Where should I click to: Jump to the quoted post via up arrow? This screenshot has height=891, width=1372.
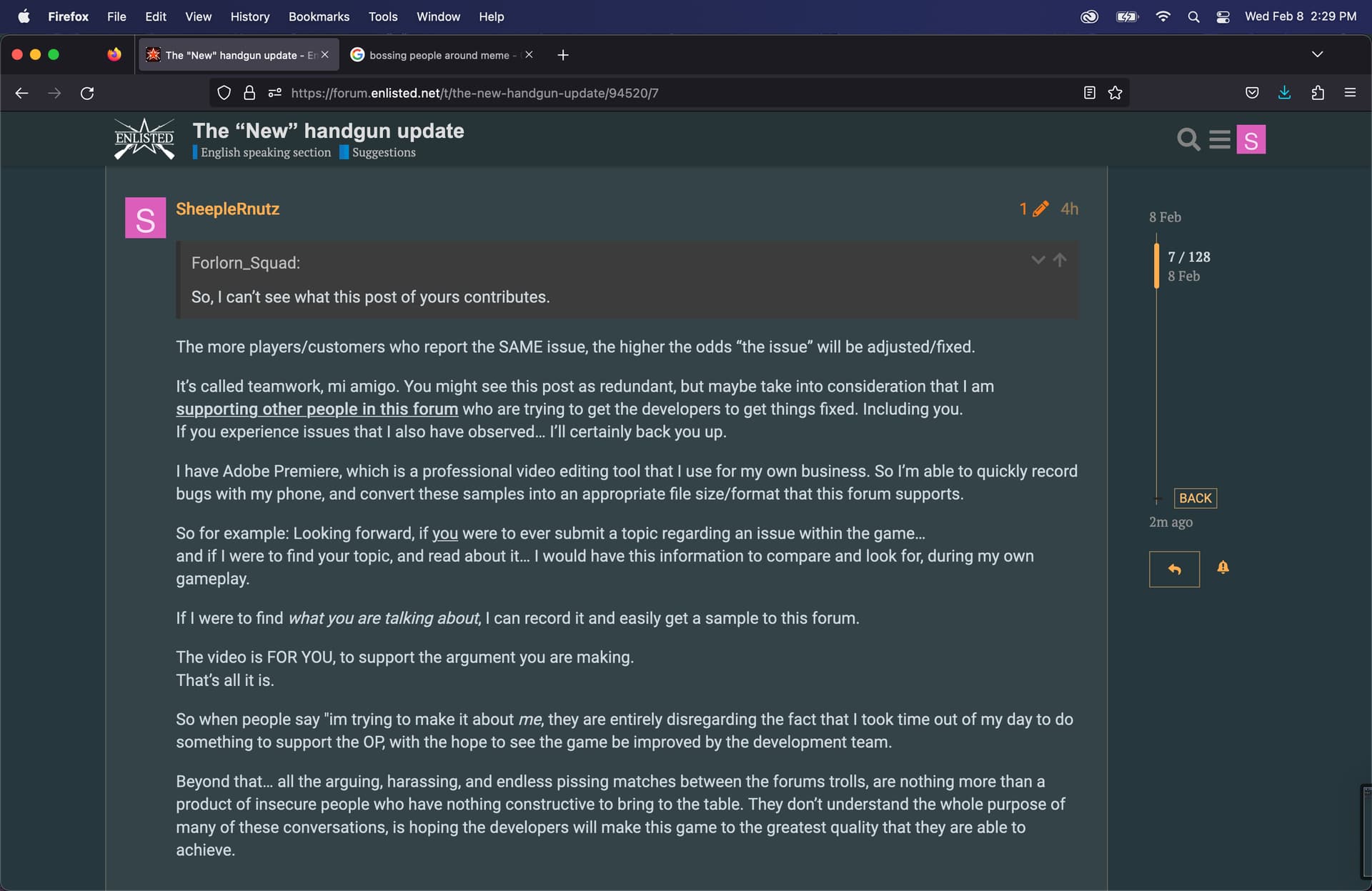pyautogui.click(x=1060, y=260)
